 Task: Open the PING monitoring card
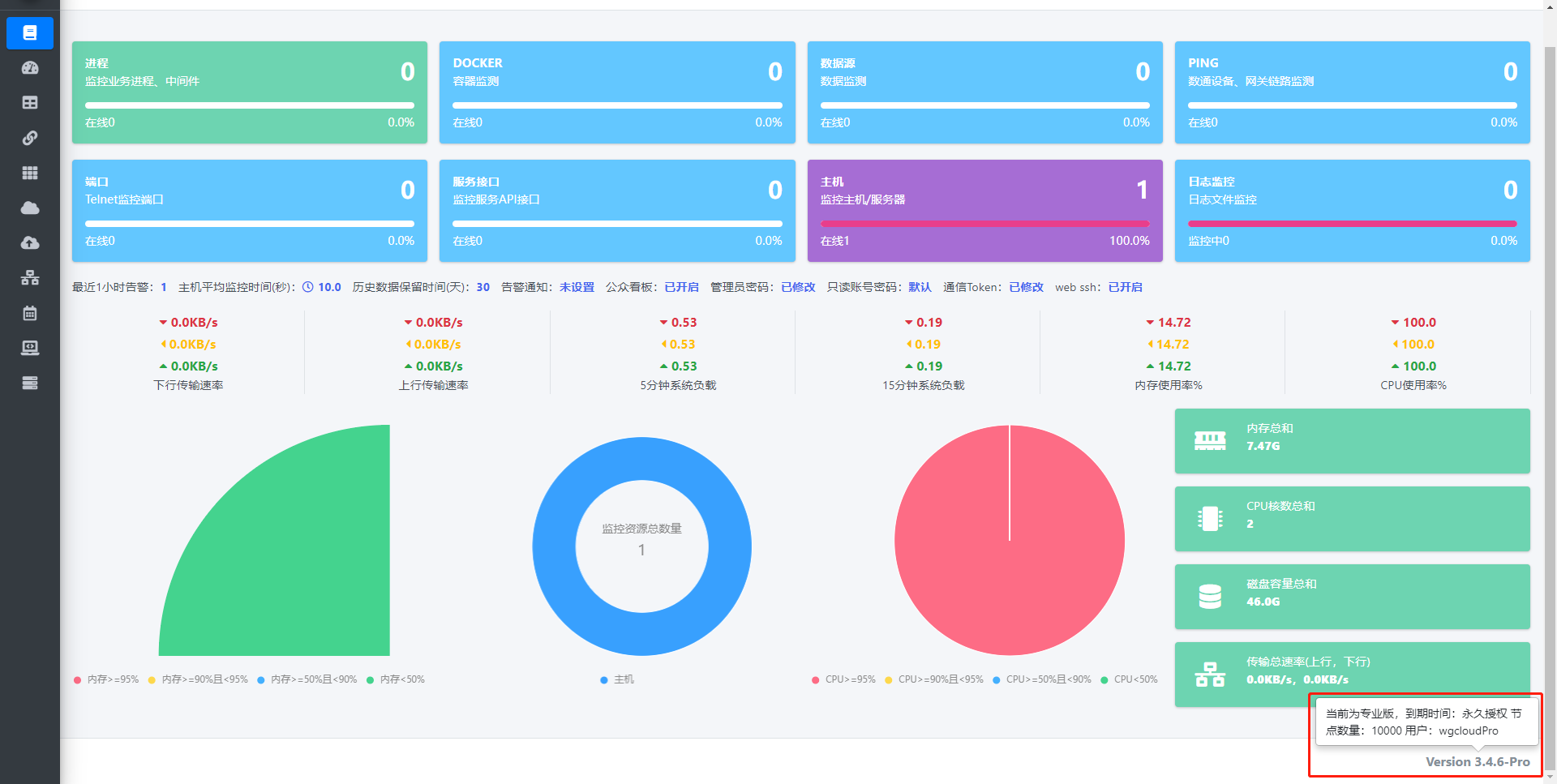(x=1353, y=92)
